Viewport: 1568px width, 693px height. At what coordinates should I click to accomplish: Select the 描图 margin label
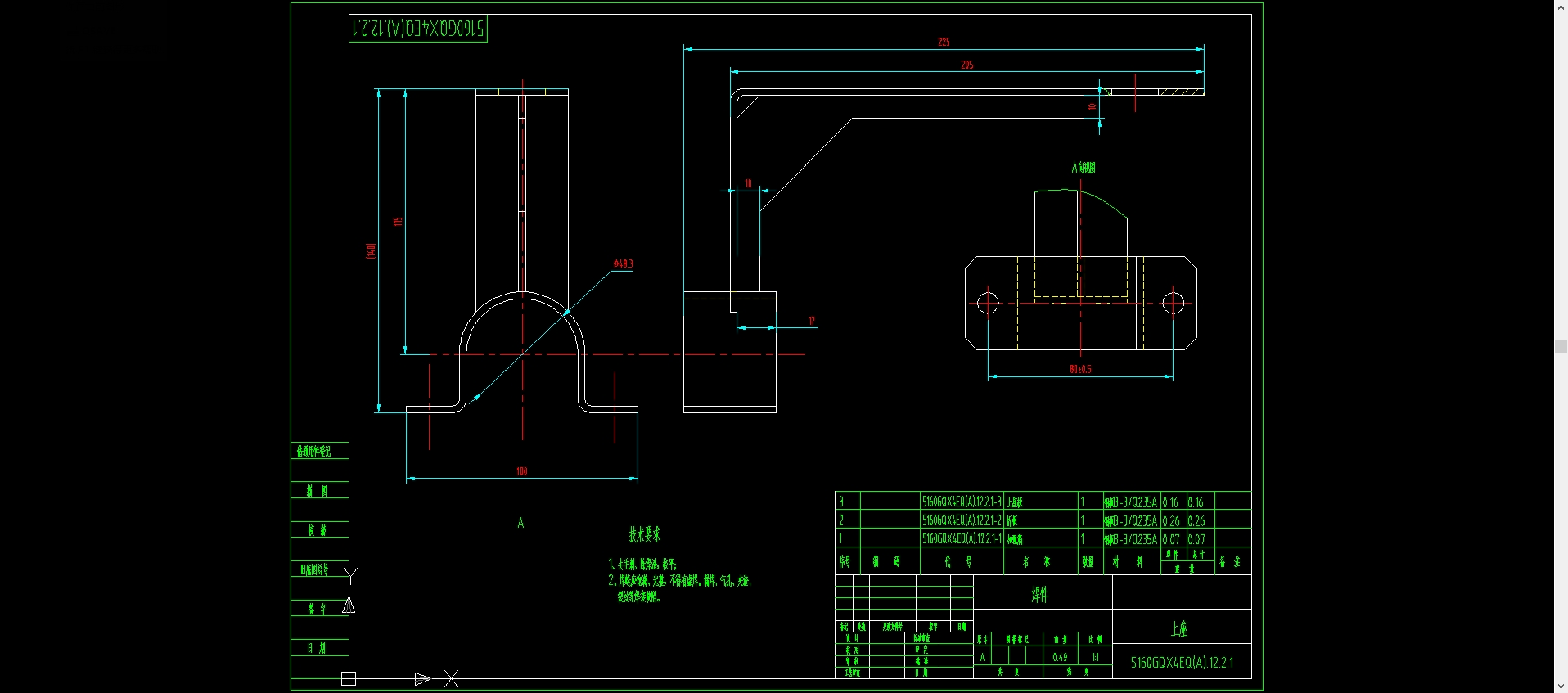317,491
